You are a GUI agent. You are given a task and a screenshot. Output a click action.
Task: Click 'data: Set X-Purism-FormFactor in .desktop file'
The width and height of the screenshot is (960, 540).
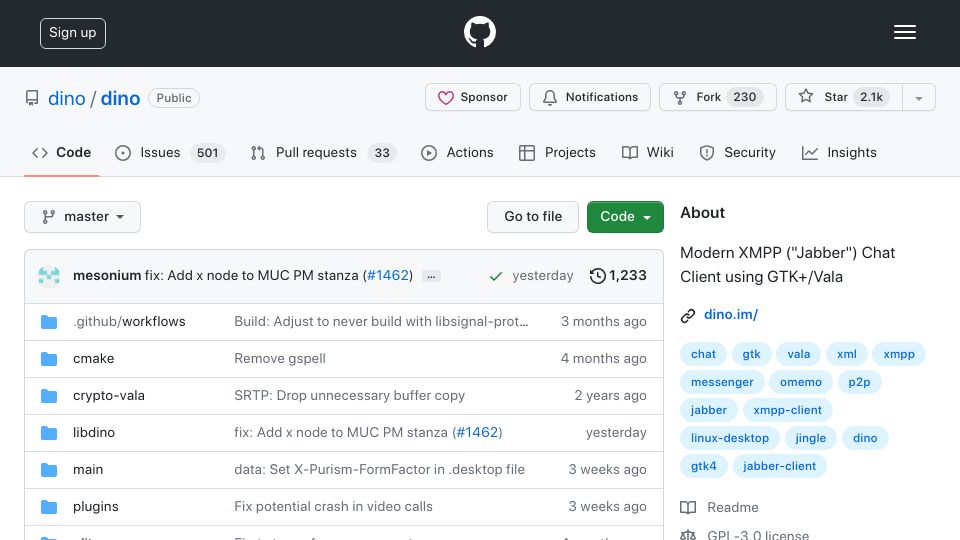tap(380, 470)
